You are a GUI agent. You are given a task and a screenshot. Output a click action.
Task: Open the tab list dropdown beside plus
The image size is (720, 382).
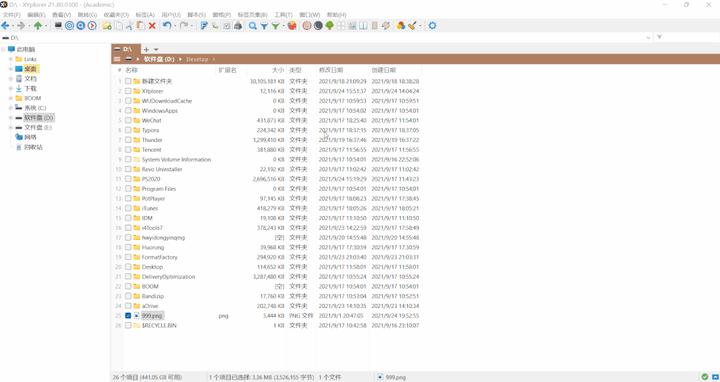[156, 49]
